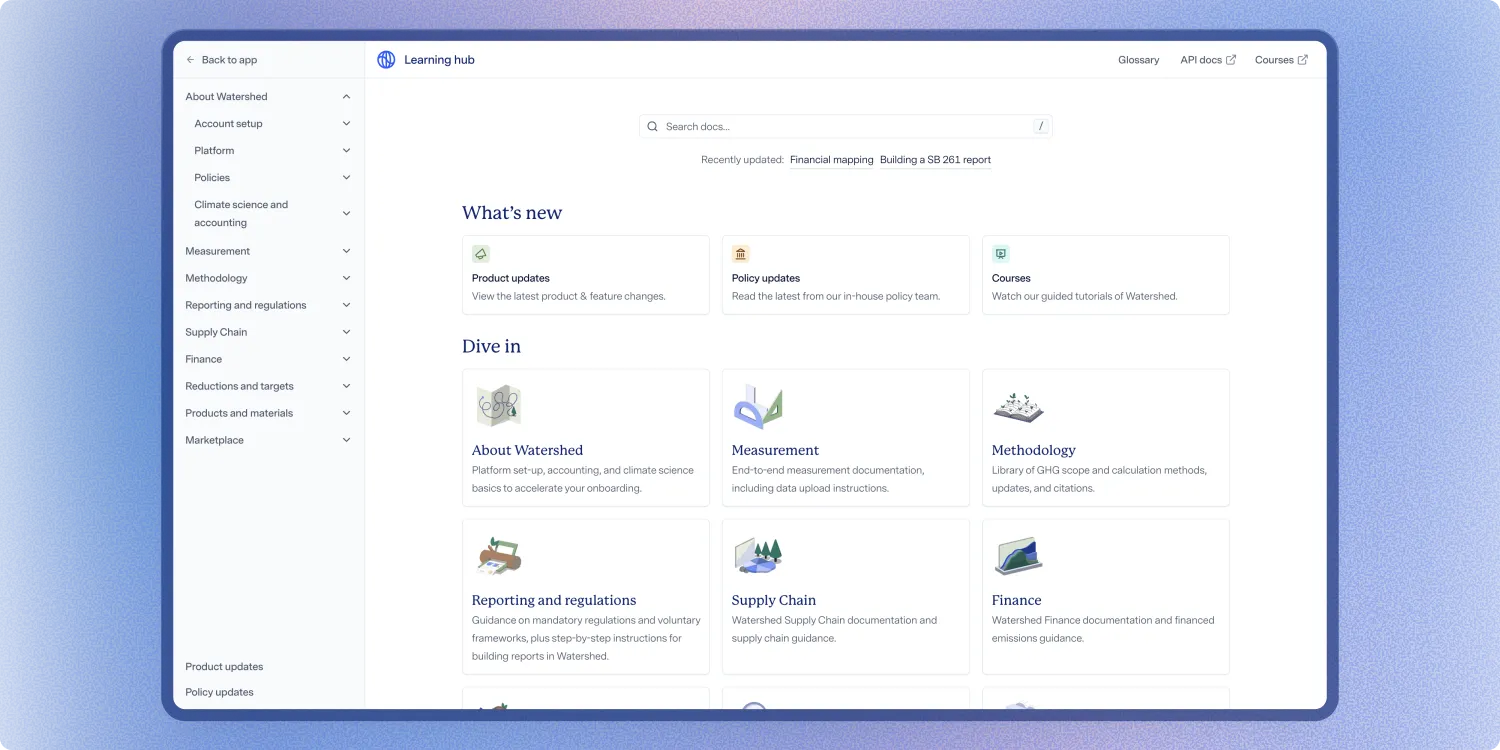Screen dimensions: 1500x750
Task: Click the seedling illustration on Methodology card
Action: (x=1018, y=406)
